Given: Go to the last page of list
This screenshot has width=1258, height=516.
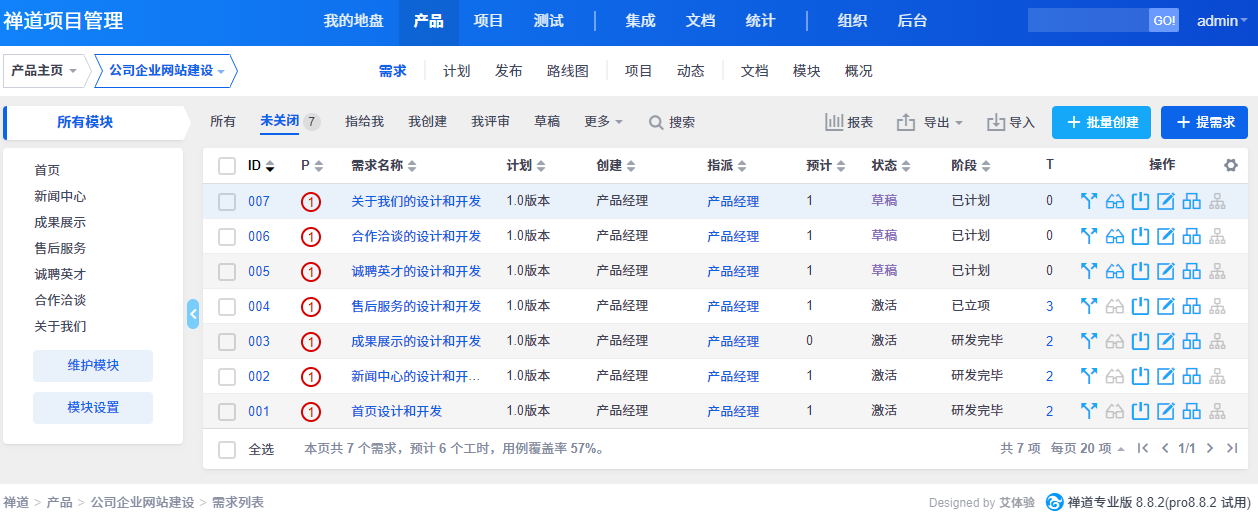Looking at the screenshot, I should pyautogui.click(x=1232, y=449).
